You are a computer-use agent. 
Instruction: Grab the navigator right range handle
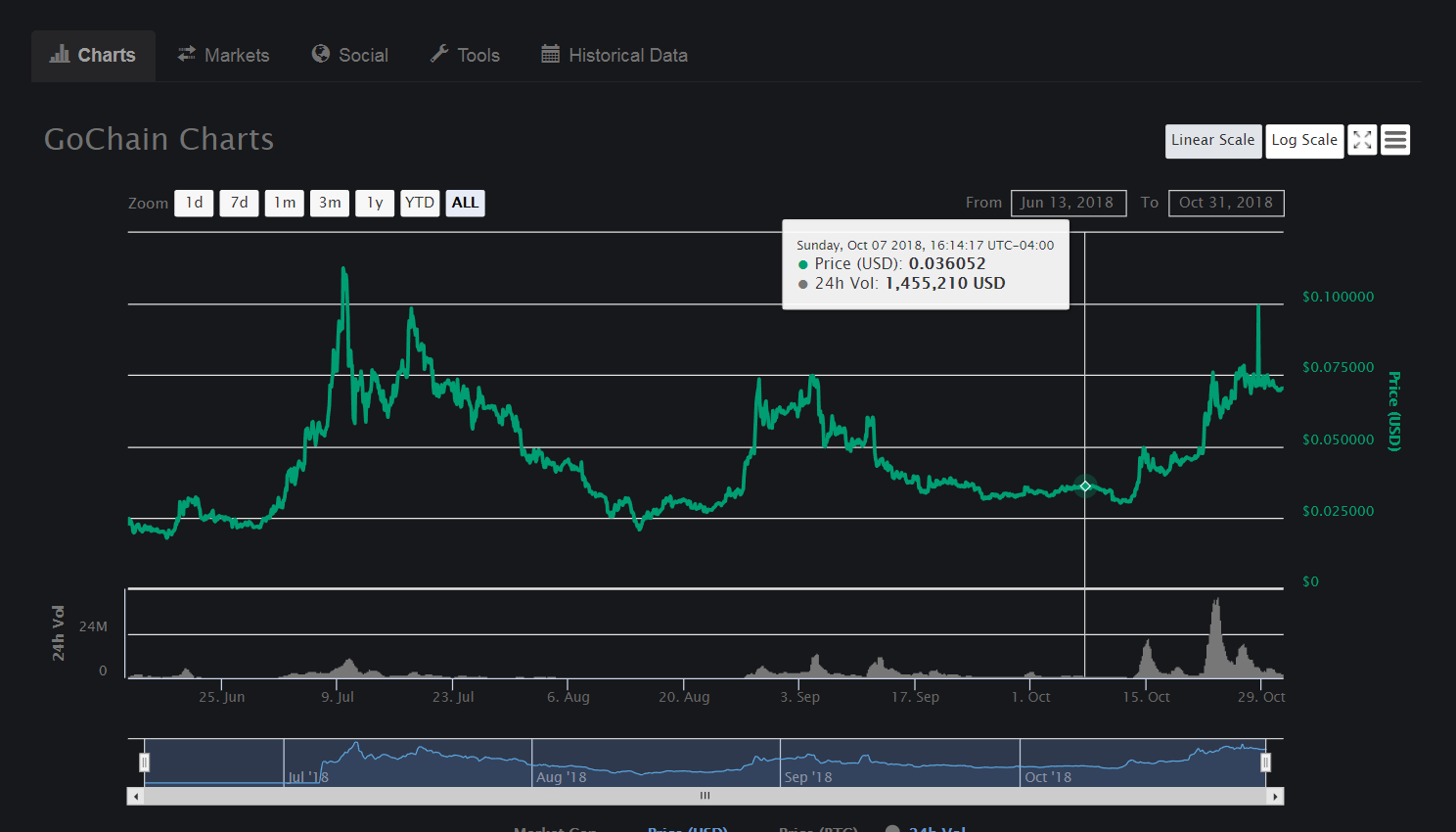tap(1265, 763)
